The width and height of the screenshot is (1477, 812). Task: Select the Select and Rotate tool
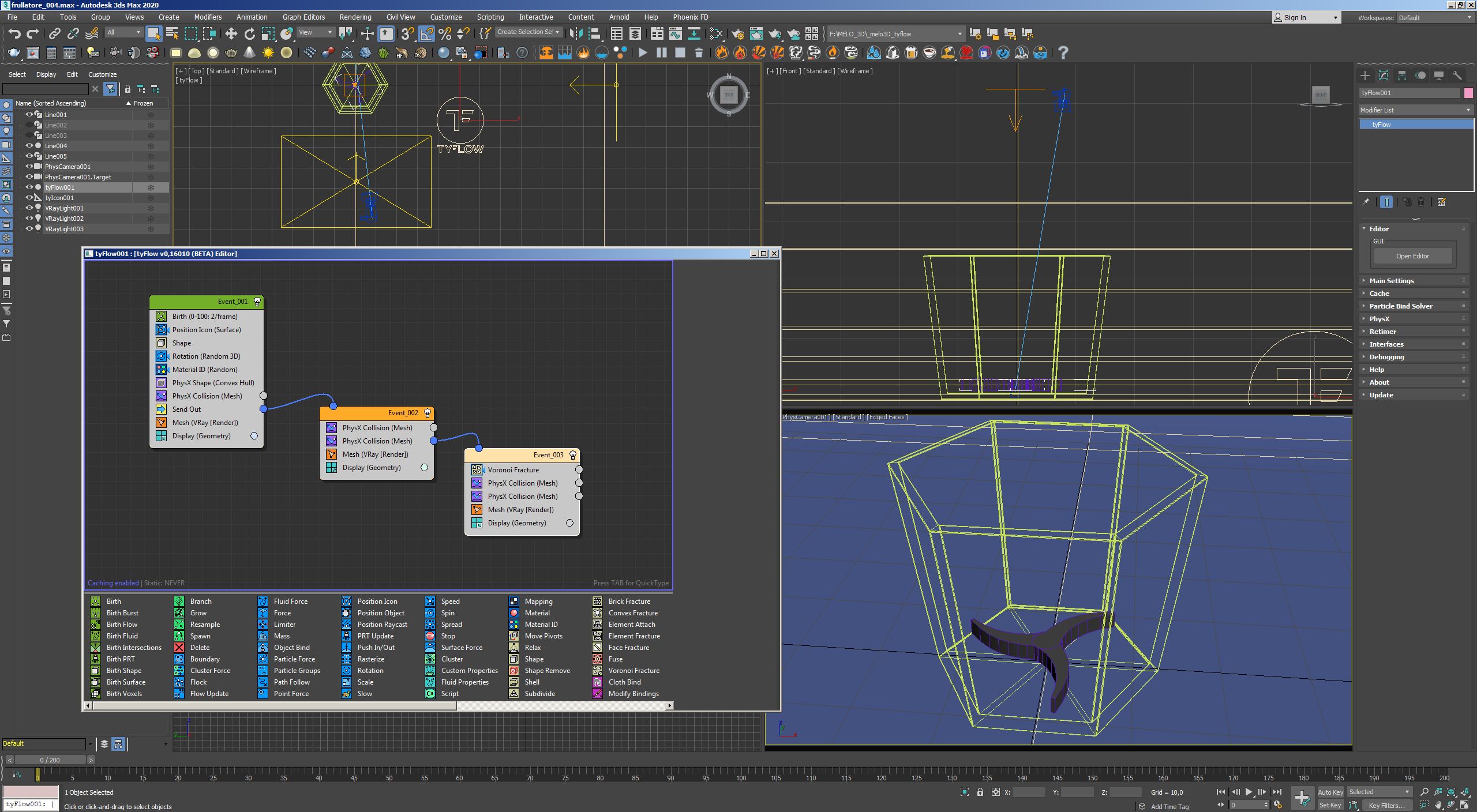(249, 33)
